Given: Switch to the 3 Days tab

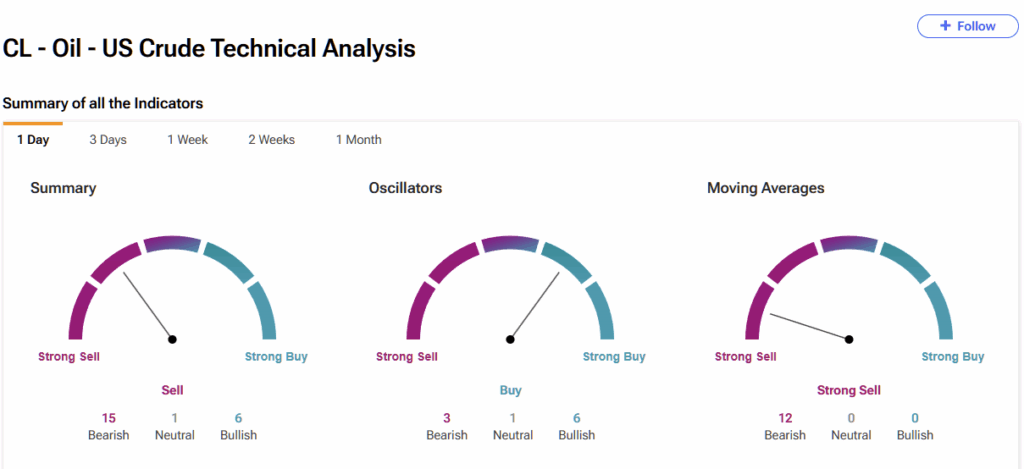Looking at the screenshot, I should 108,140.
